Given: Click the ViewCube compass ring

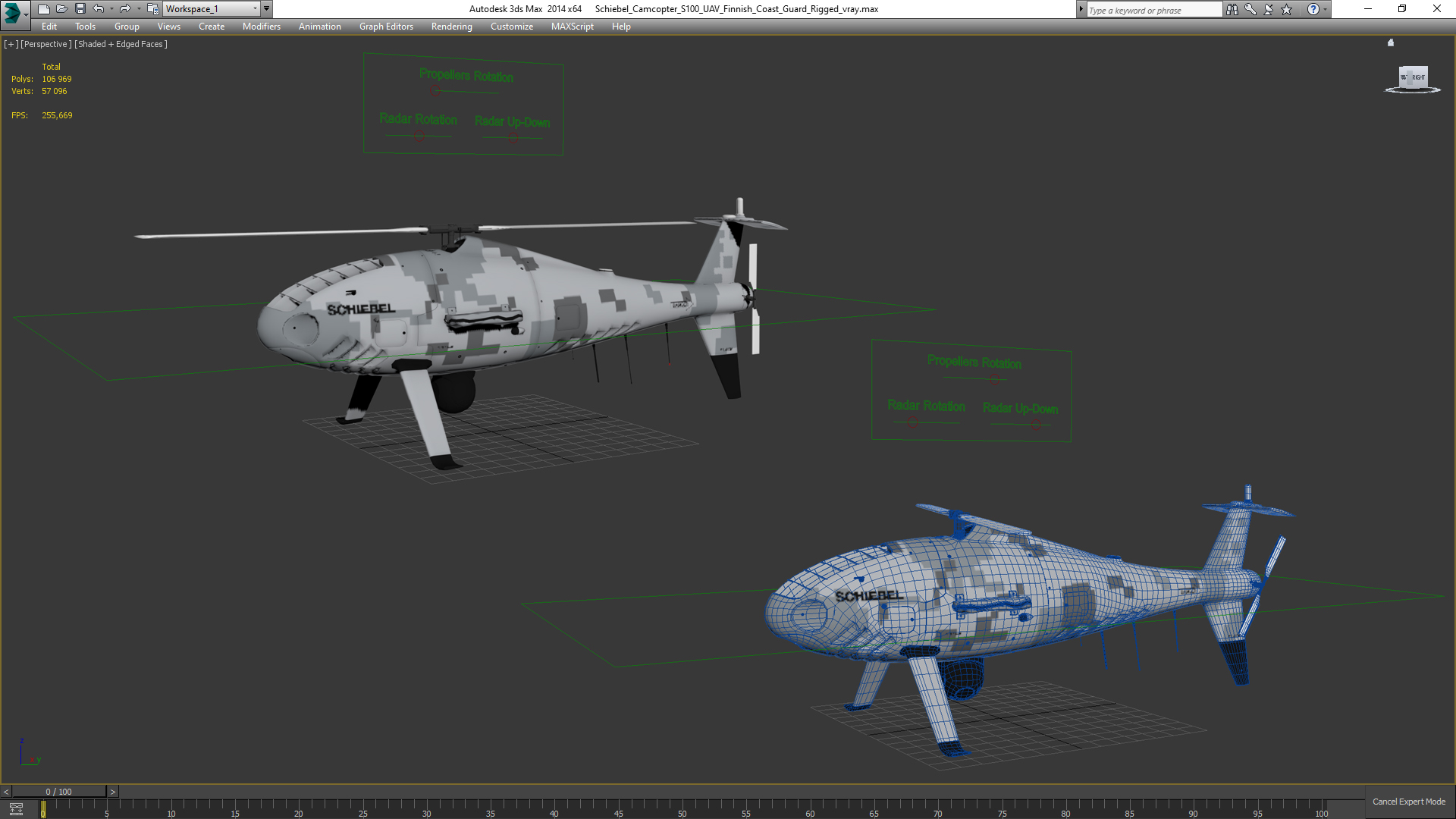Looking at the screenshot, I should click(1413, 90).
